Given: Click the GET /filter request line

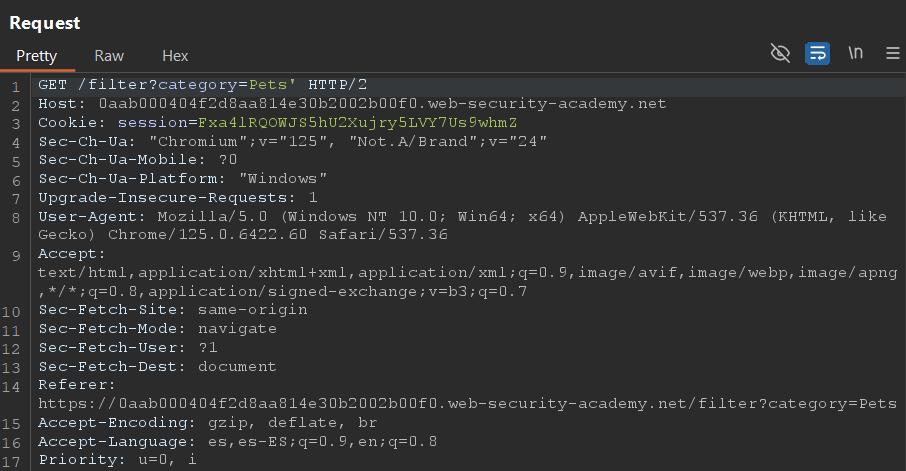Looking at the screenshot, I should (202, 85).
